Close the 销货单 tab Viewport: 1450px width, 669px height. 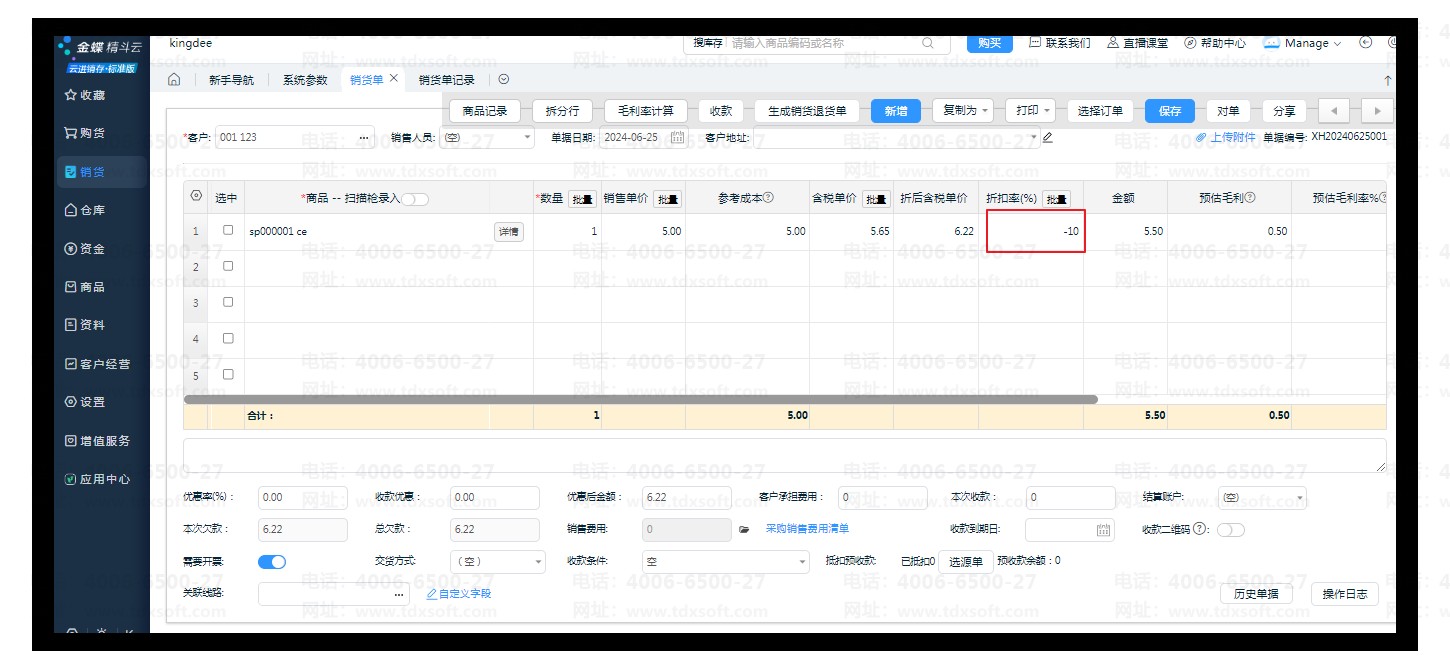[394, 79]
